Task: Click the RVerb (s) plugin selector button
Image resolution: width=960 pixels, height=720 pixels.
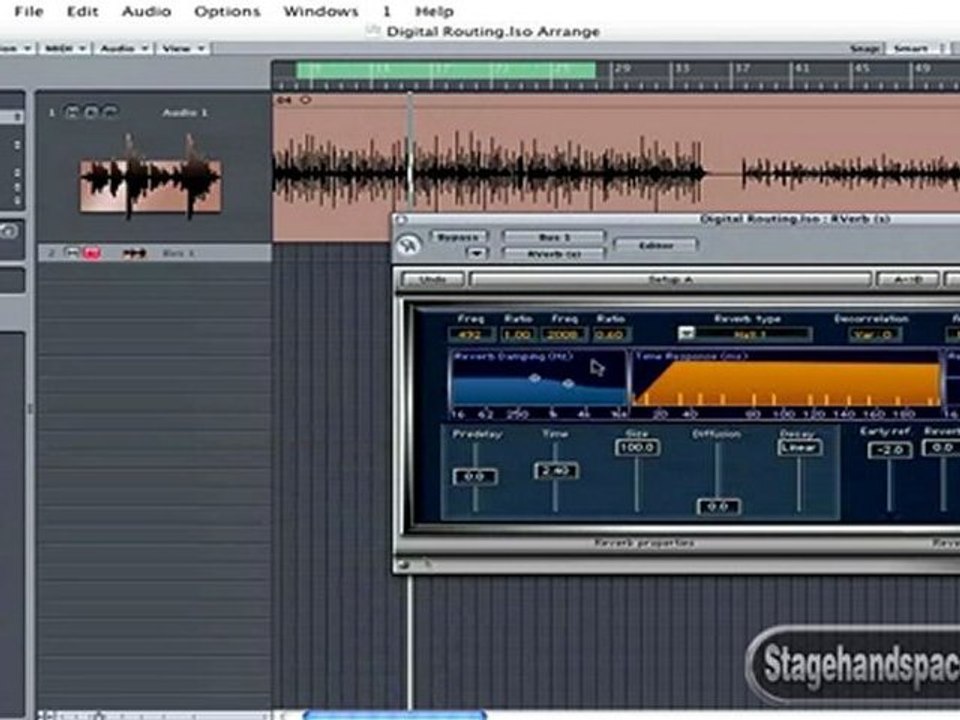Action: point(554,253)
